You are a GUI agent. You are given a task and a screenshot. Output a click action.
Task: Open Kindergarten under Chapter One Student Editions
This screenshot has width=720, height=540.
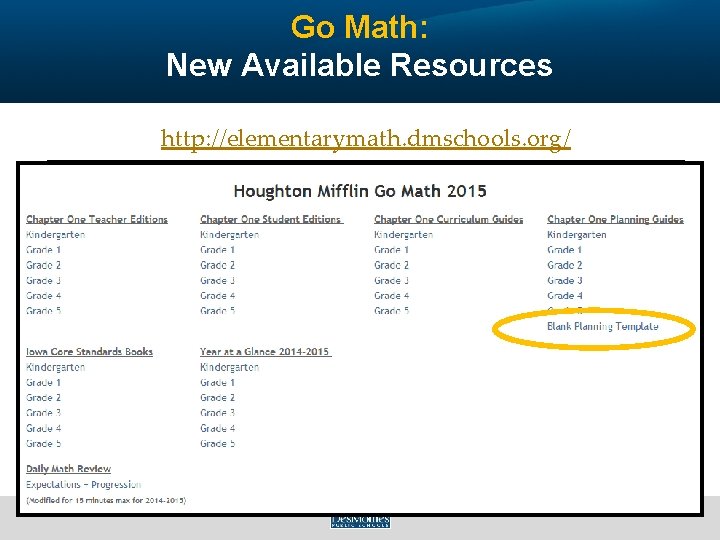(230, 235)
